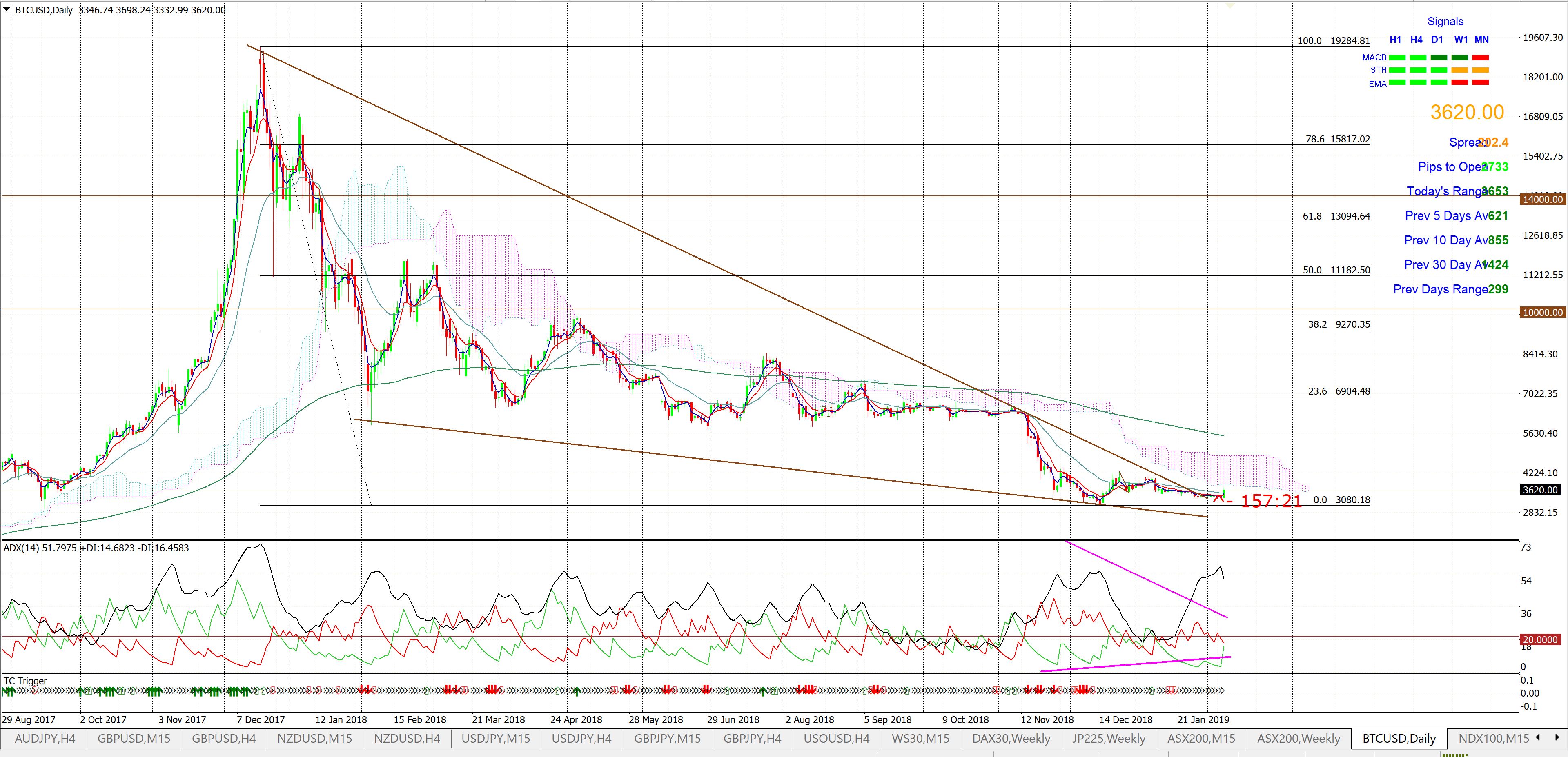Screen dimensions: 1568x757
Task: Open the AUDJPY,H4 chart tab
Action: pyautogui.click(x=45, y=739)
